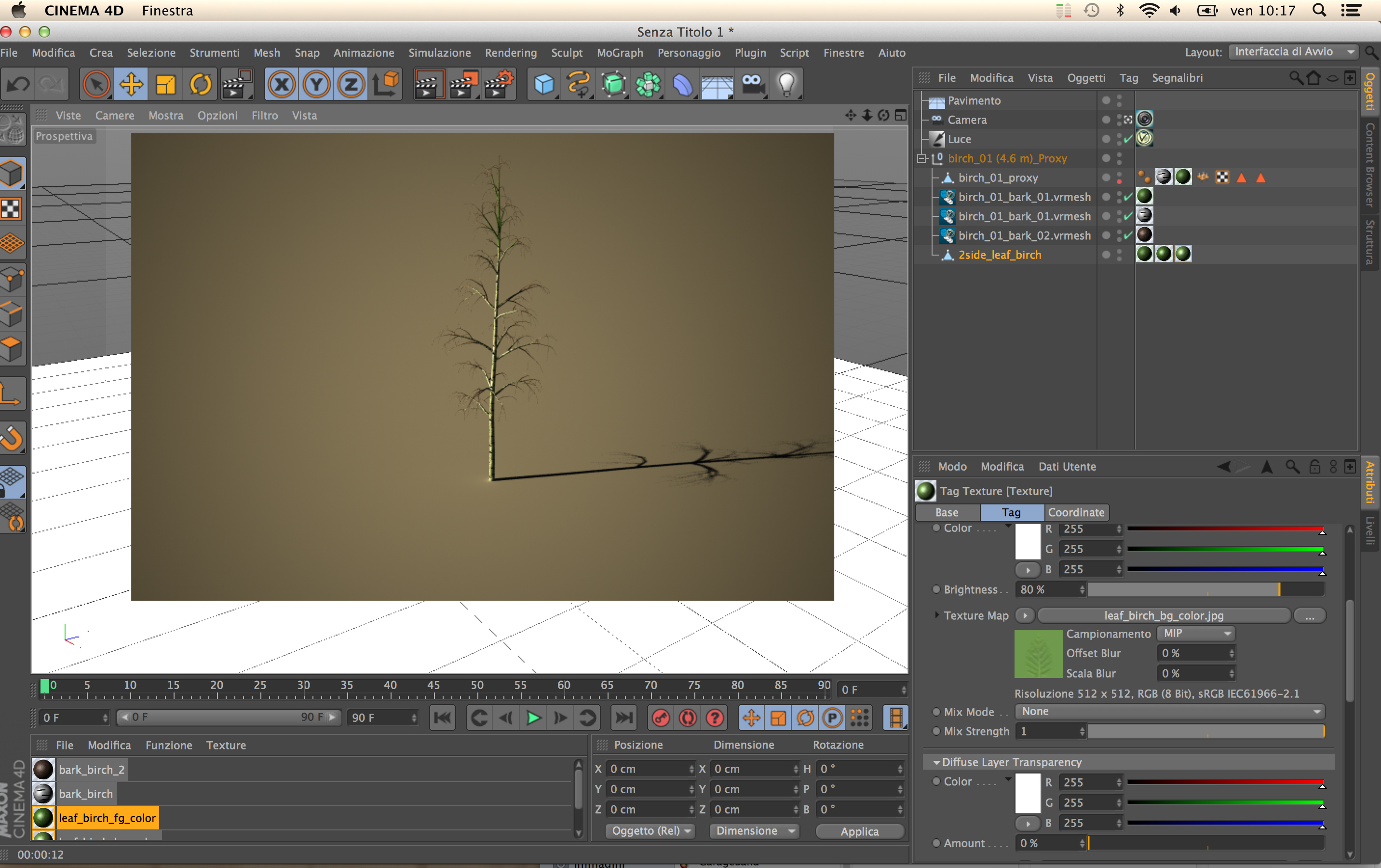Open the render settings icon

[x=498, y=85]
